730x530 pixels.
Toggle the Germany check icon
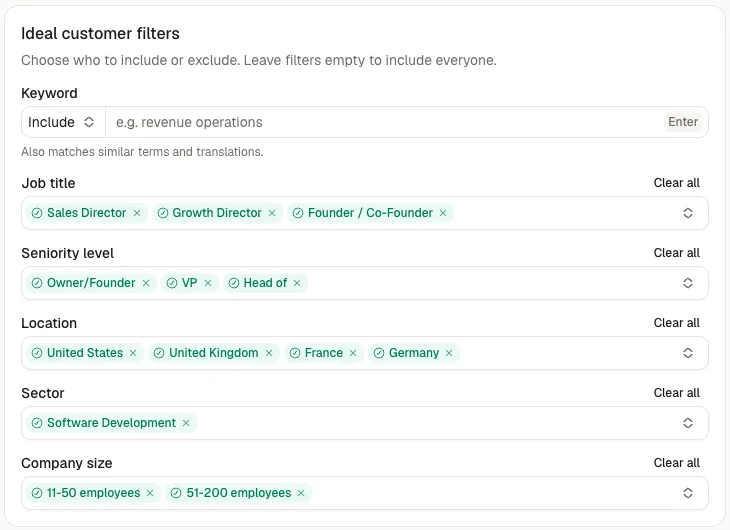[x=379, y=353]
